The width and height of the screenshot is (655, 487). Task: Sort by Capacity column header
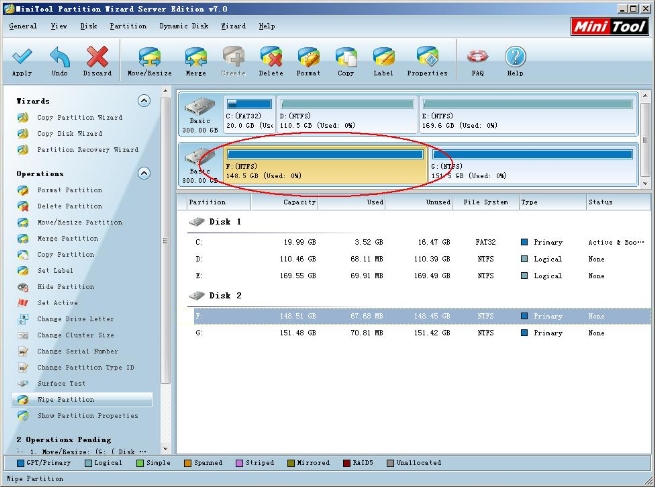[284, 202]
